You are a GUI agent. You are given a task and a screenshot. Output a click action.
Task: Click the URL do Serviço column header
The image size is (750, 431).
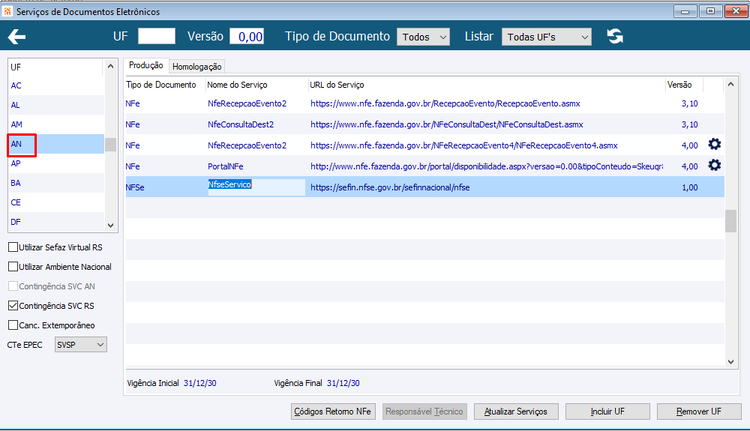[x=337, y=85]
